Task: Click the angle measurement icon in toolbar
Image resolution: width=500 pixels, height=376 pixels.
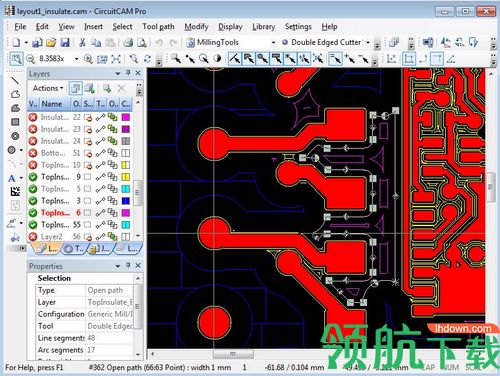Action: (x=451, y=59)
